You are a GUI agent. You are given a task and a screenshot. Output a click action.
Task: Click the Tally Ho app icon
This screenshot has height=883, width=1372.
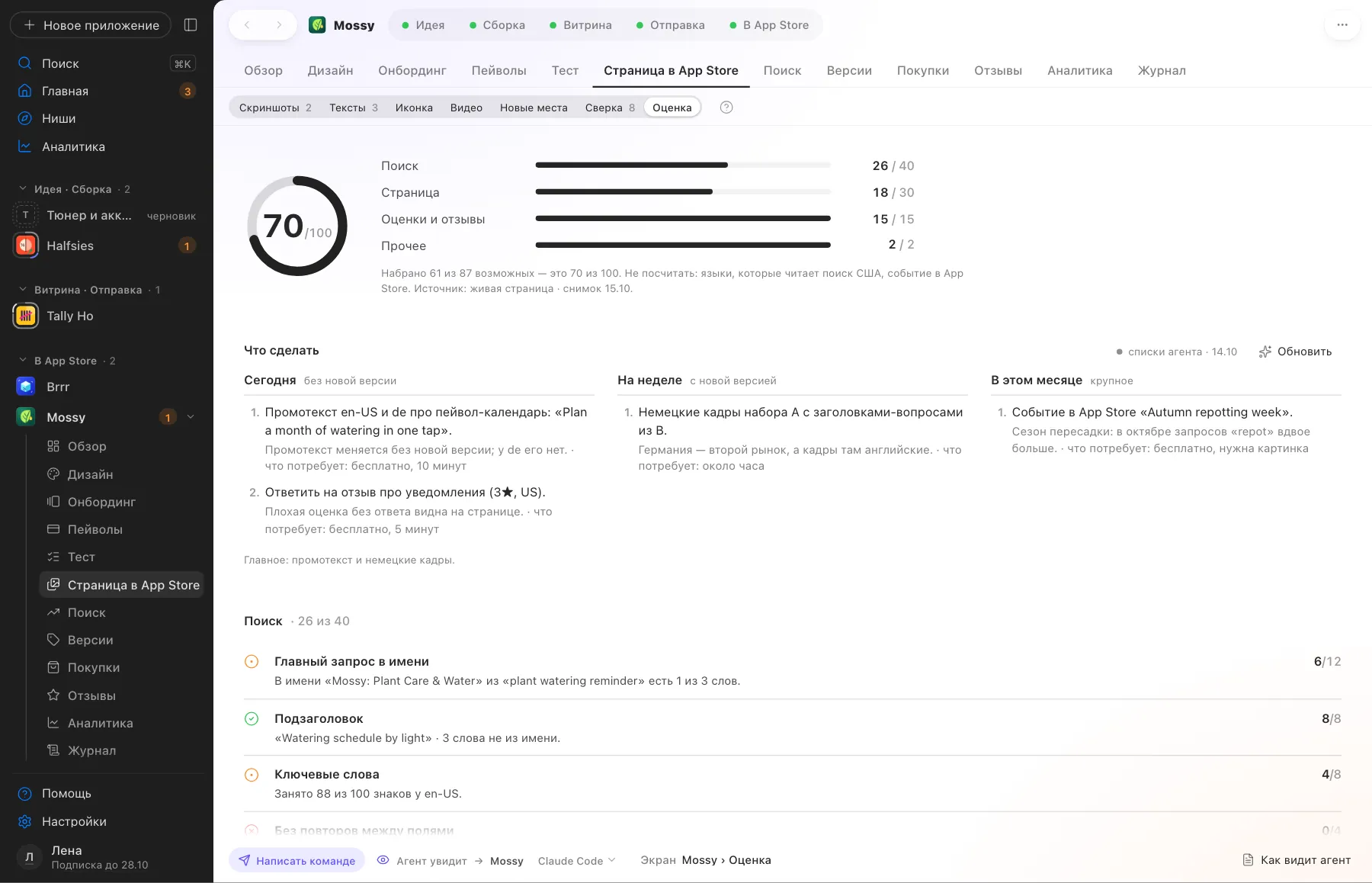tap(26, 316)
